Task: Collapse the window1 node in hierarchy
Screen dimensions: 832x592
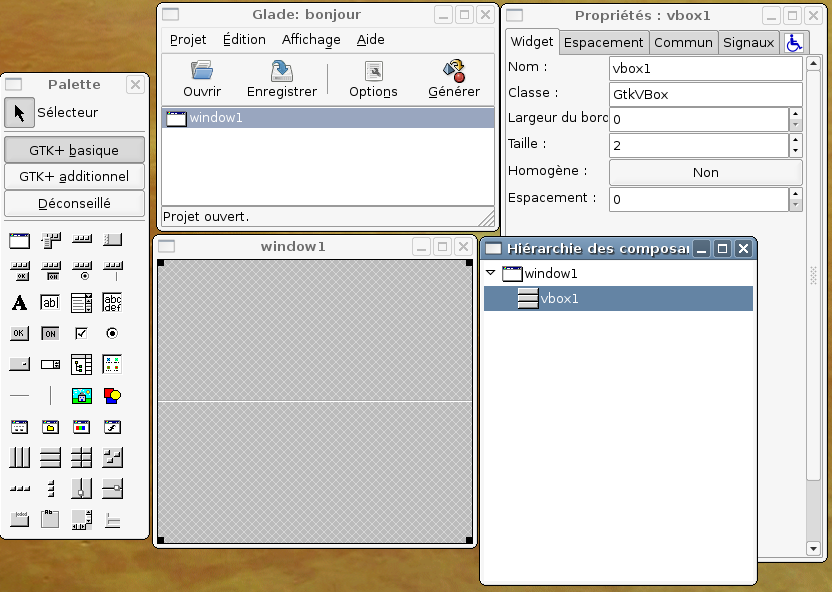Action: click(491, 273)
